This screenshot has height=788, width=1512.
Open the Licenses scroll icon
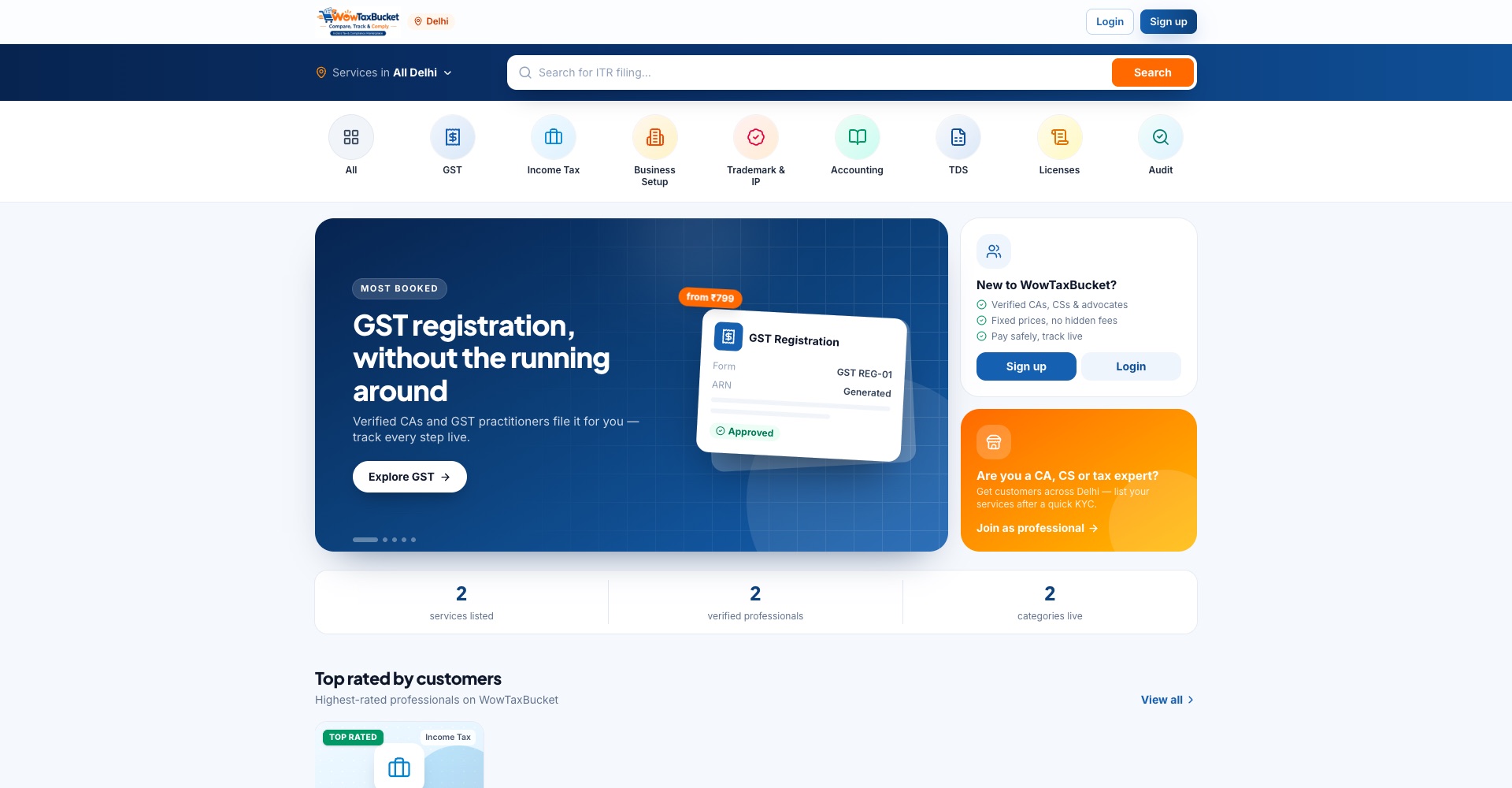(x=1060, y=137)
